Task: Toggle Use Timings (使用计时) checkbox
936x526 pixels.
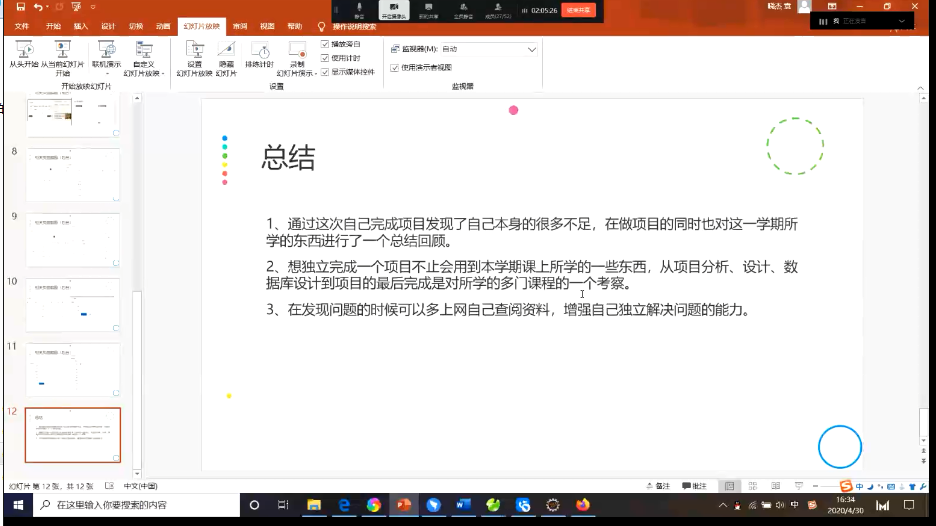Action: point(325,58)
